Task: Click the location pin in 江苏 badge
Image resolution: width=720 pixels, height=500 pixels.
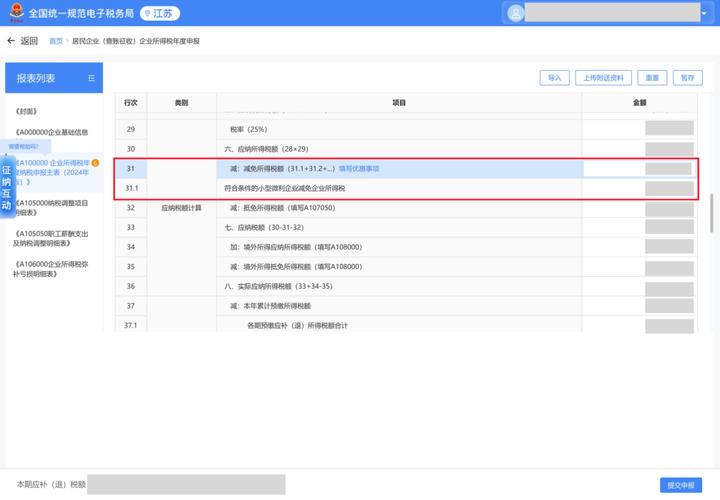Action: click(147, 14)
